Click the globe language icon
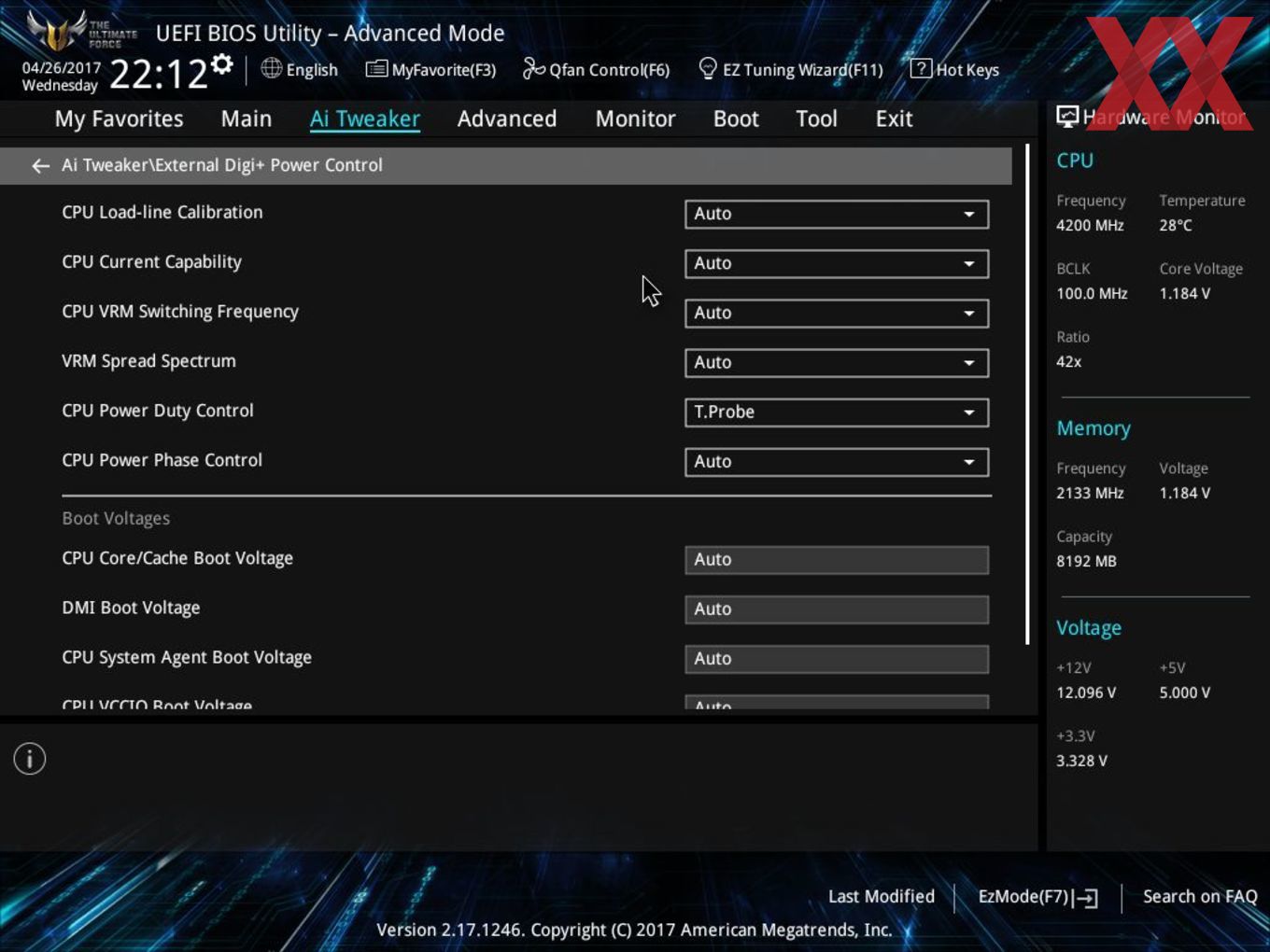The width and height of the screenshot is (1270, 952). click(x=271, y=68)
